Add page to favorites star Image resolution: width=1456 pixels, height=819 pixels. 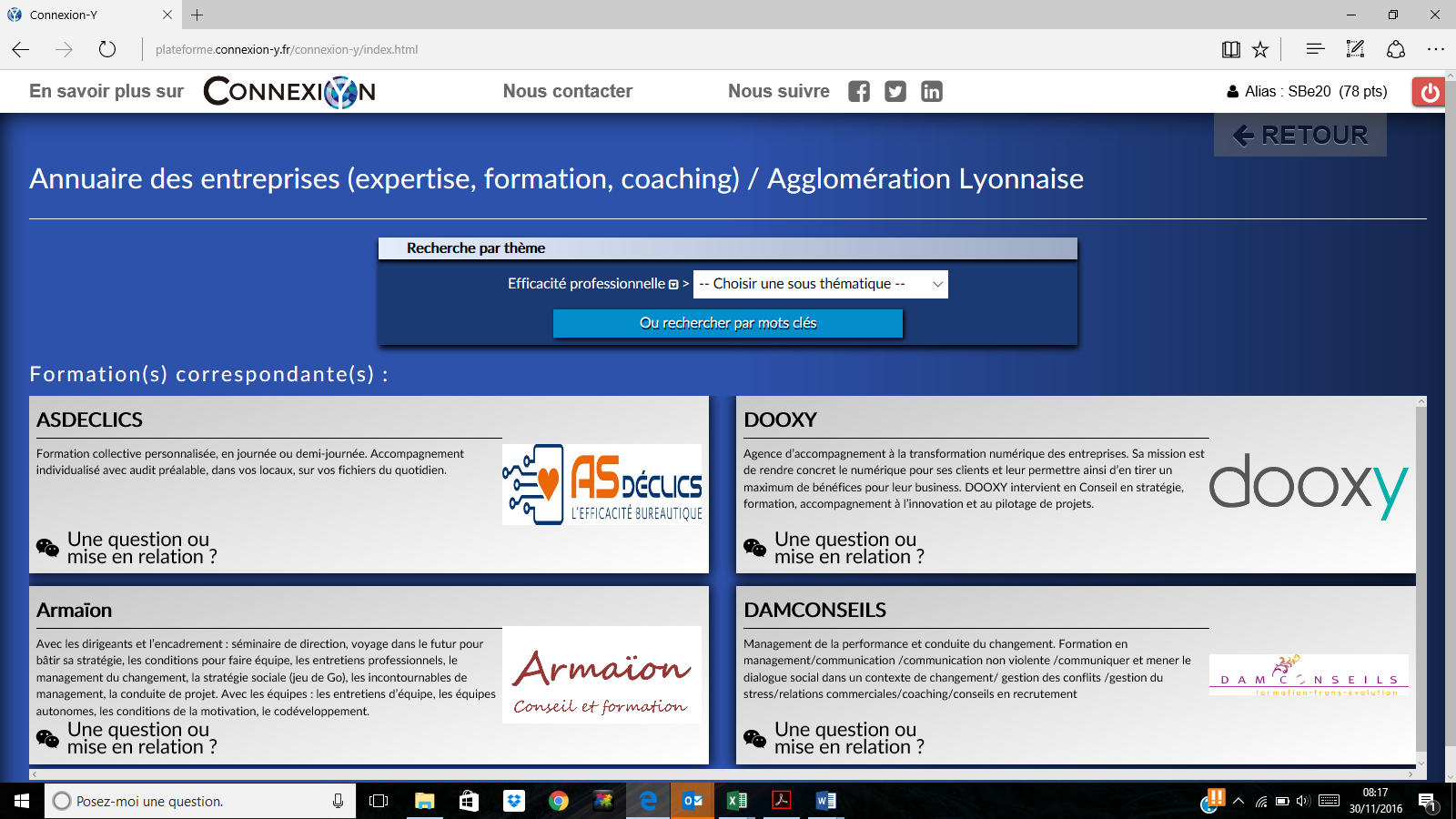1260,49
